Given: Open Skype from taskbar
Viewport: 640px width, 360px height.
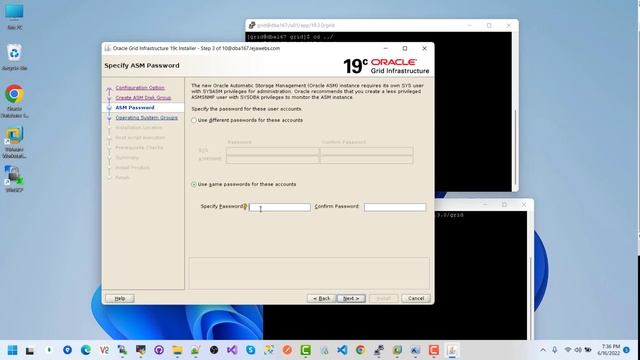Looking at the screenshot, I should (x=250, y=350).
